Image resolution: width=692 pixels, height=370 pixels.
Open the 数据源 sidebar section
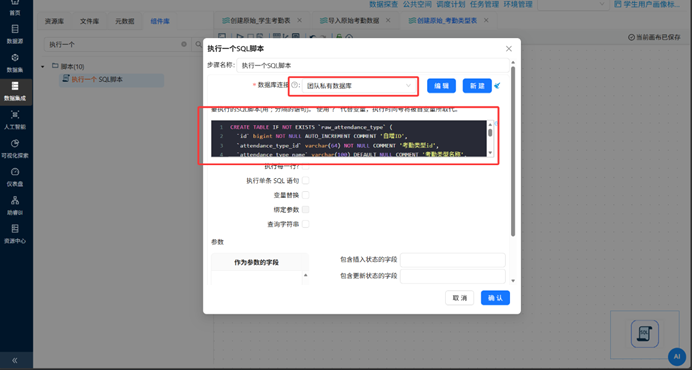click(x=15, y=34)
